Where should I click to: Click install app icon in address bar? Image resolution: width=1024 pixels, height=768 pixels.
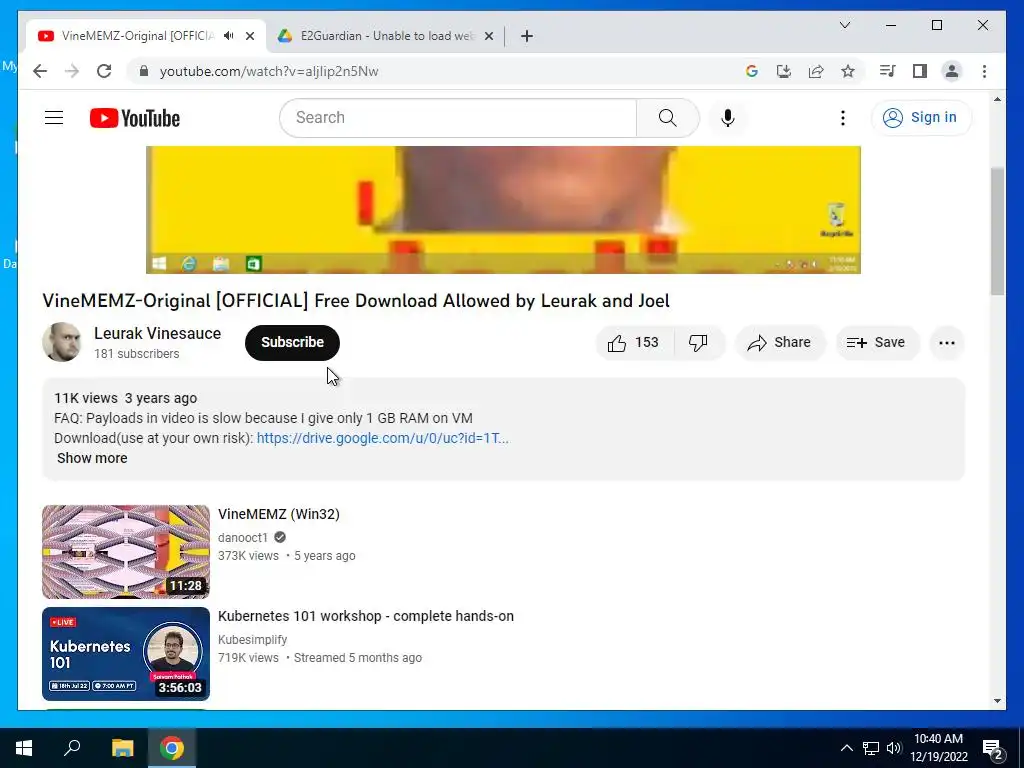click(784, 71)
